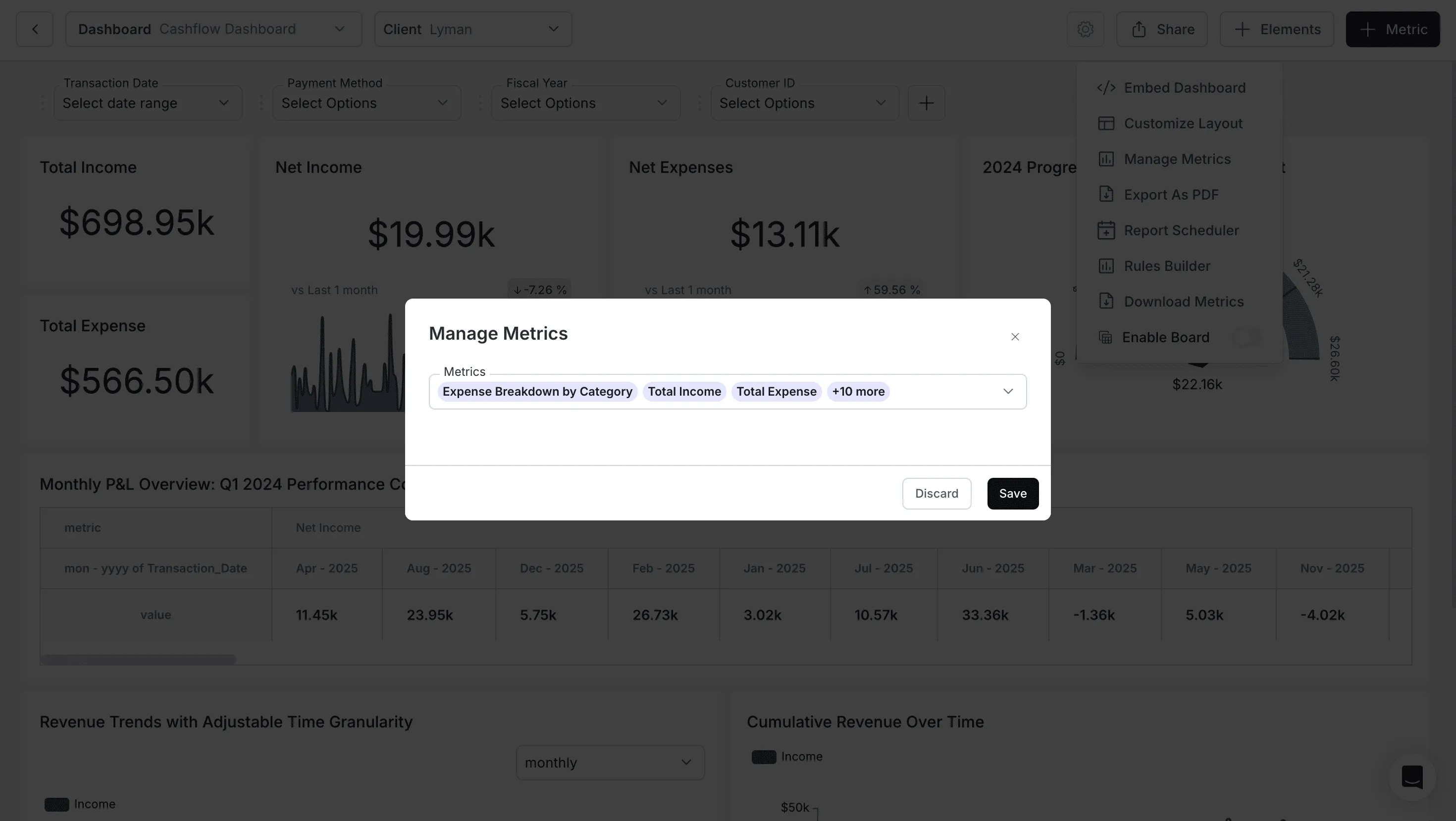Expand the Payment Method options dropdown
Image resolution: width=1456 pixels, height=821 pixels.
367,103
